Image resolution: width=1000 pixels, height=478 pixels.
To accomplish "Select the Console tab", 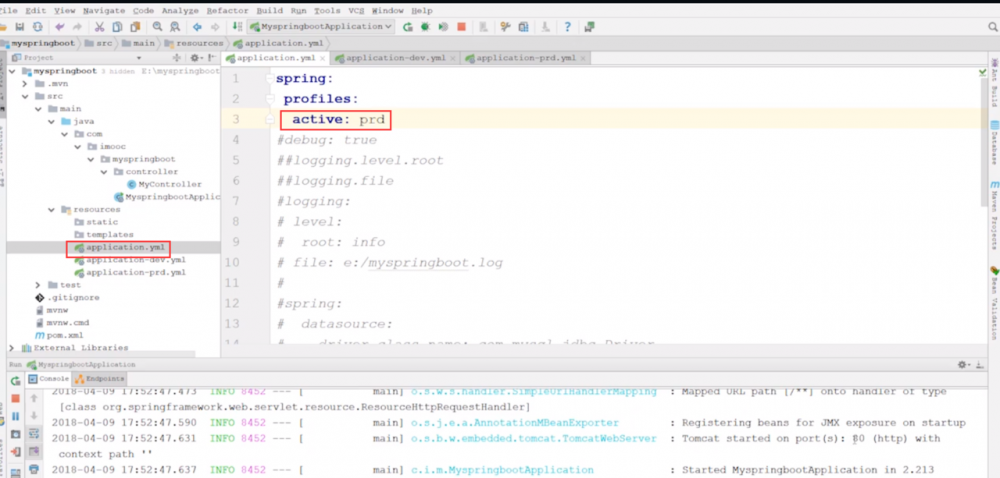I will tap(50, 379).
